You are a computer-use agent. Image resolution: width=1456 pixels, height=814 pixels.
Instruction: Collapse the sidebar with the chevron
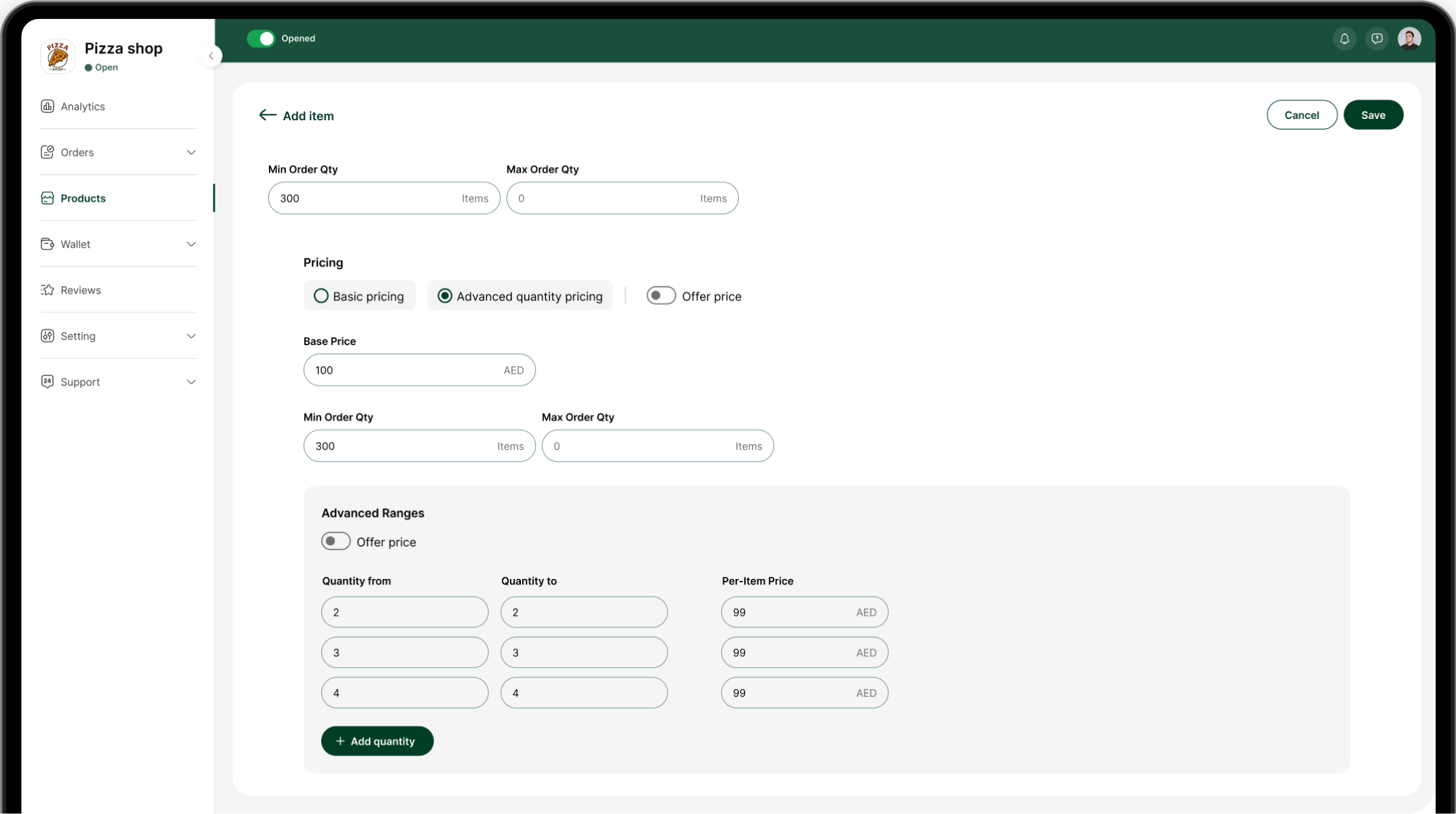[211, 56]
